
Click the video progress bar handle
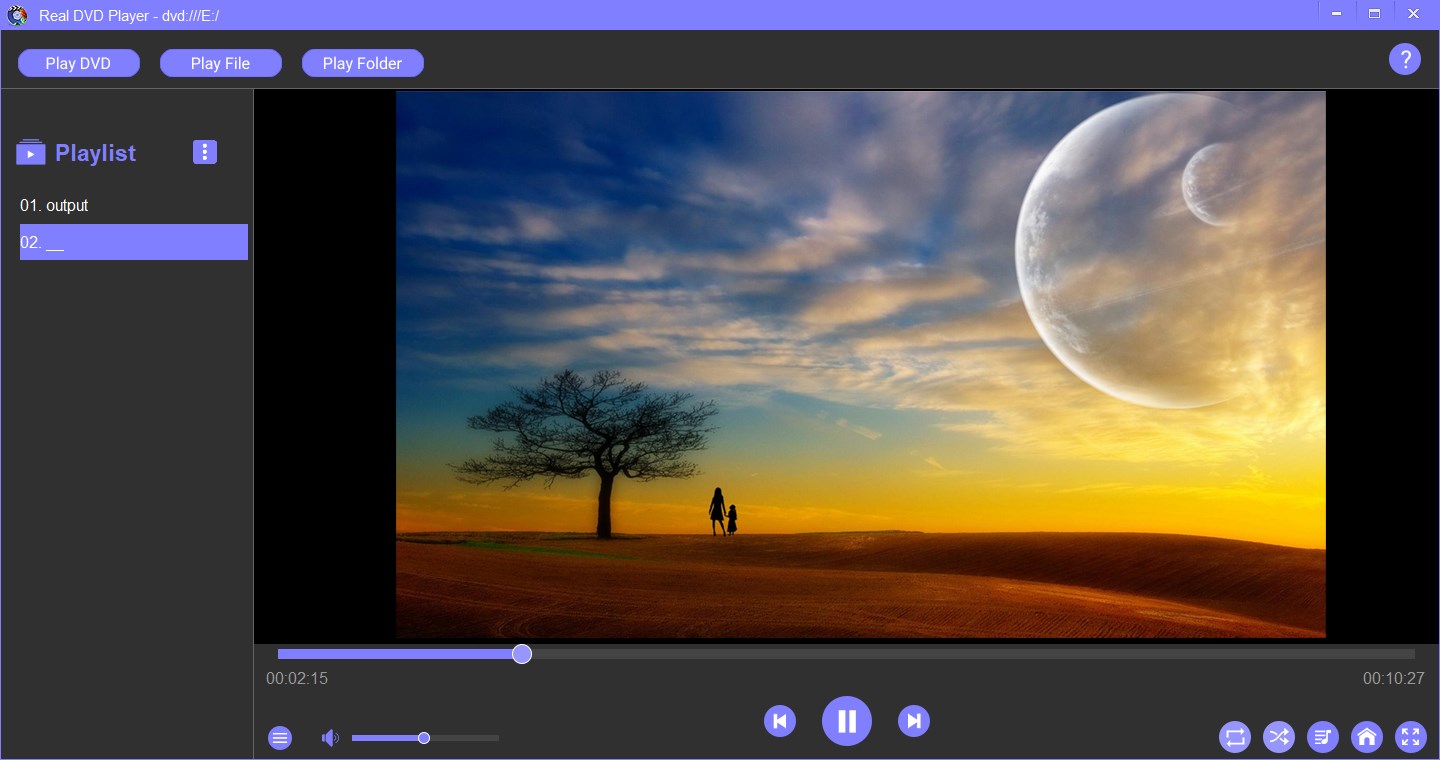coord(522,654)
